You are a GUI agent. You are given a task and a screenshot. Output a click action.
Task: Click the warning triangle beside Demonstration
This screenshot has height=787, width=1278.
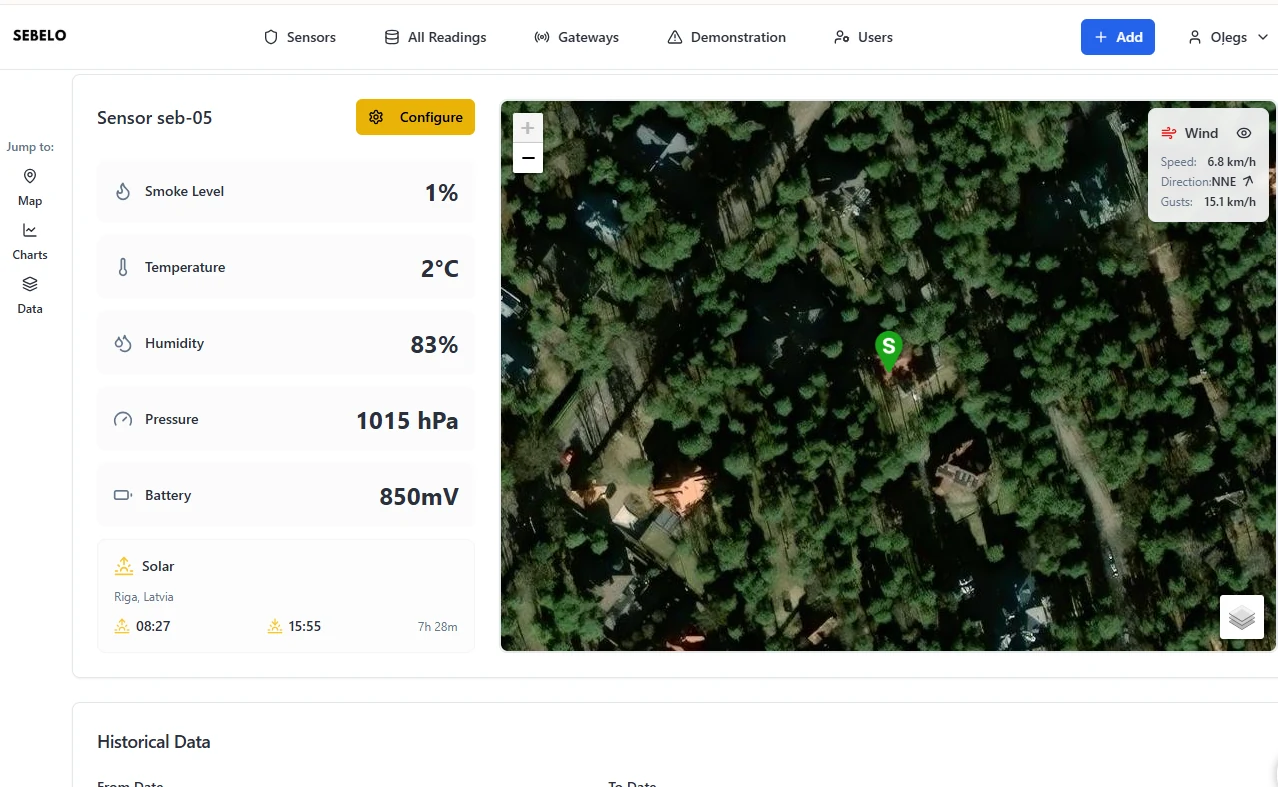[x=674, y=37]
